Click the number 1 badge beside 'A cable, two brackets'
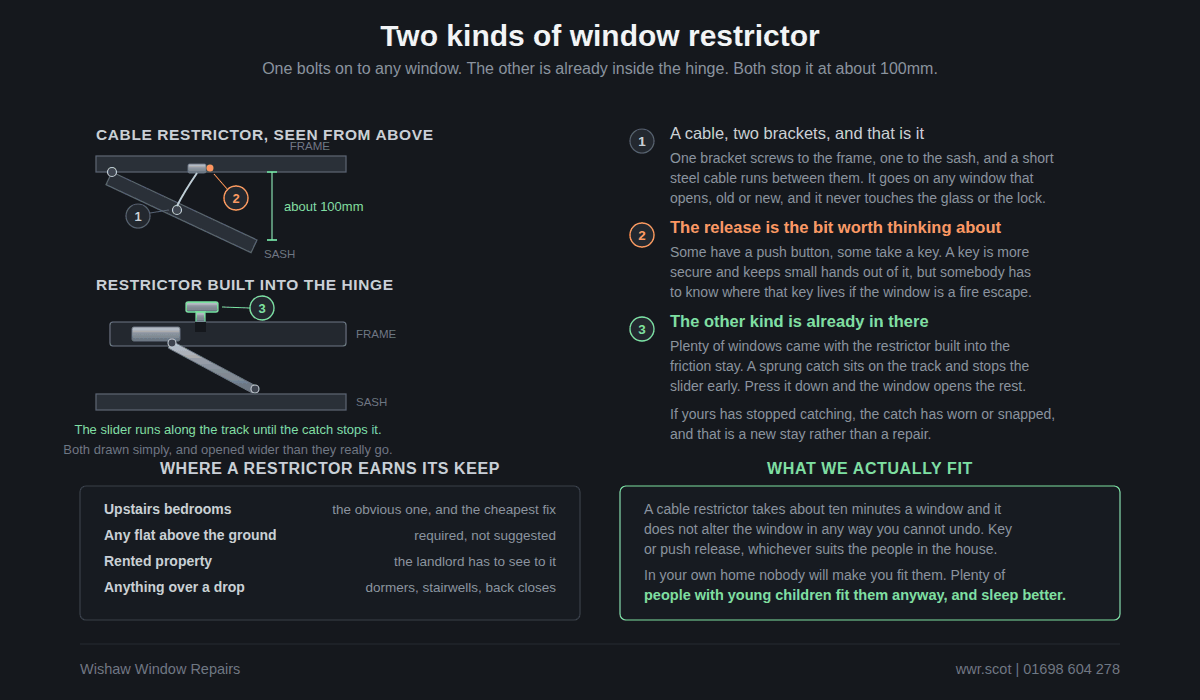Viewport: 1200px width, 700px height. coord(642,141)
